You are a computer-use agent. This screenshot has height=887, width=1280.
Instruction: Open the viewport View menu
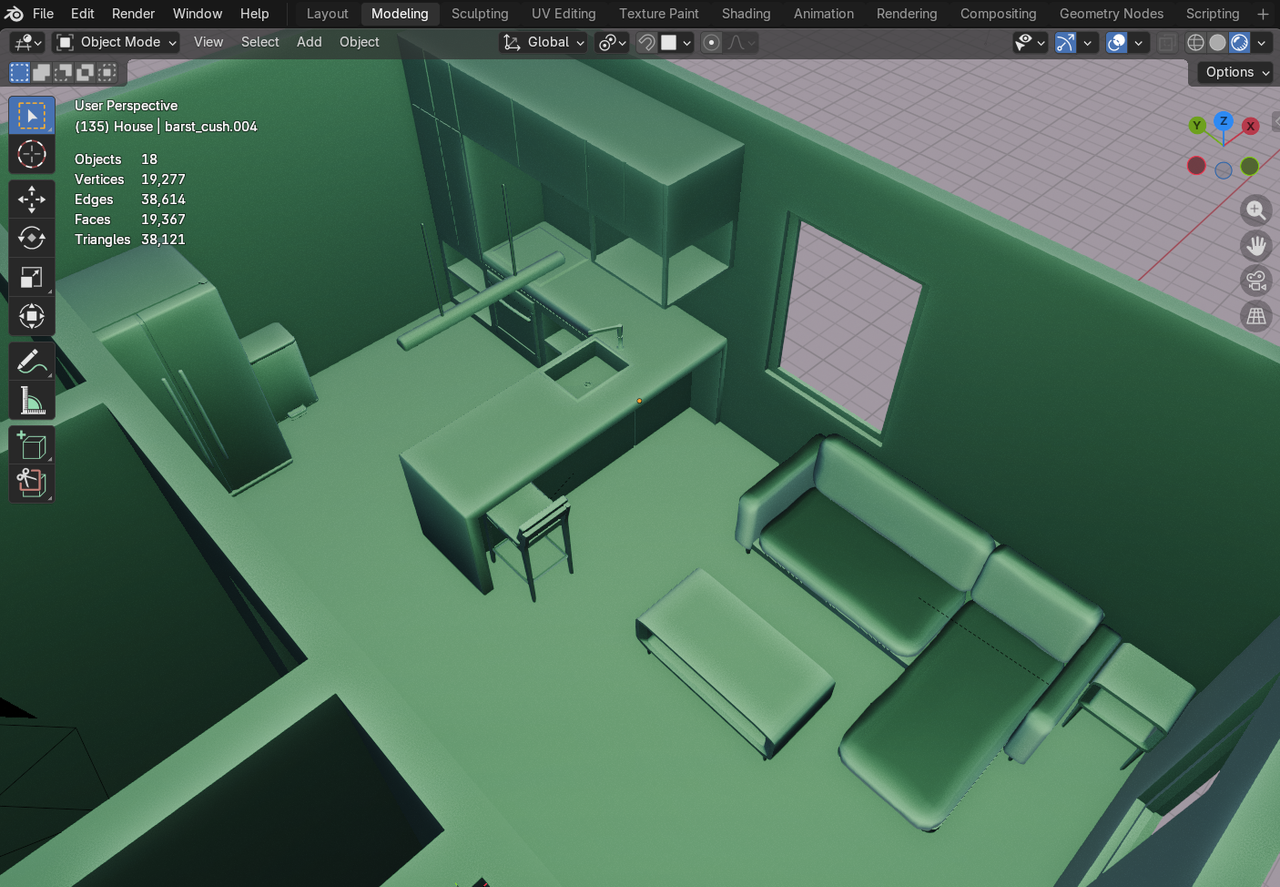(208, 42)
